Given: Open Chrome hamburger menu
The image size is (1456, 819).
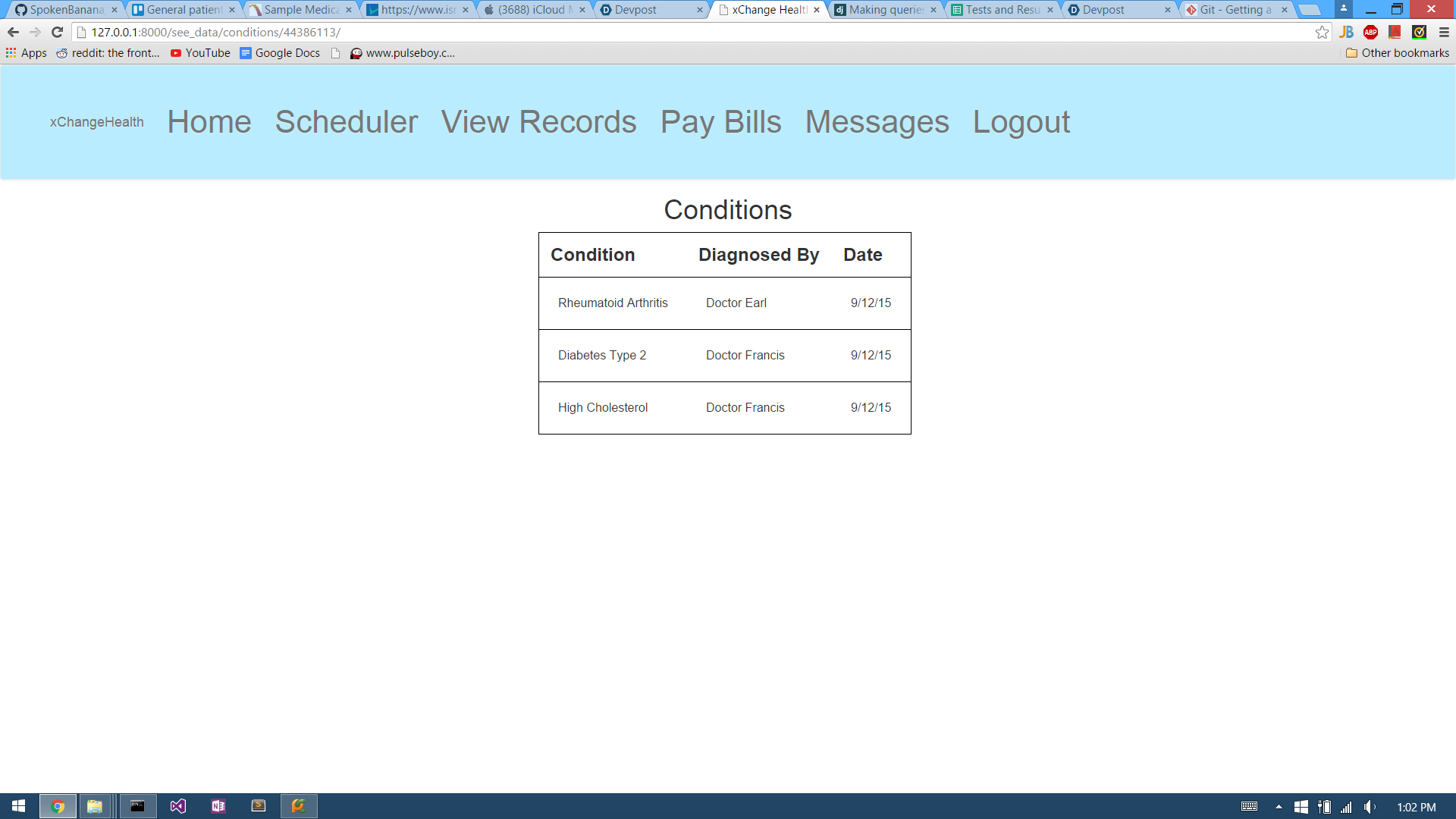Looking at the screenshot, I should [x=1444, y=32].
